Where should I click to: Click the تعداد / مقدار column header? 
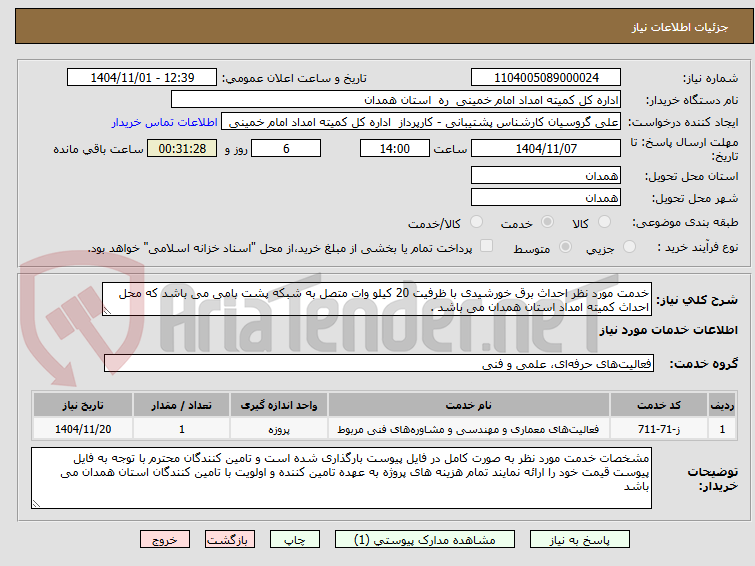(x=182, y=405)
